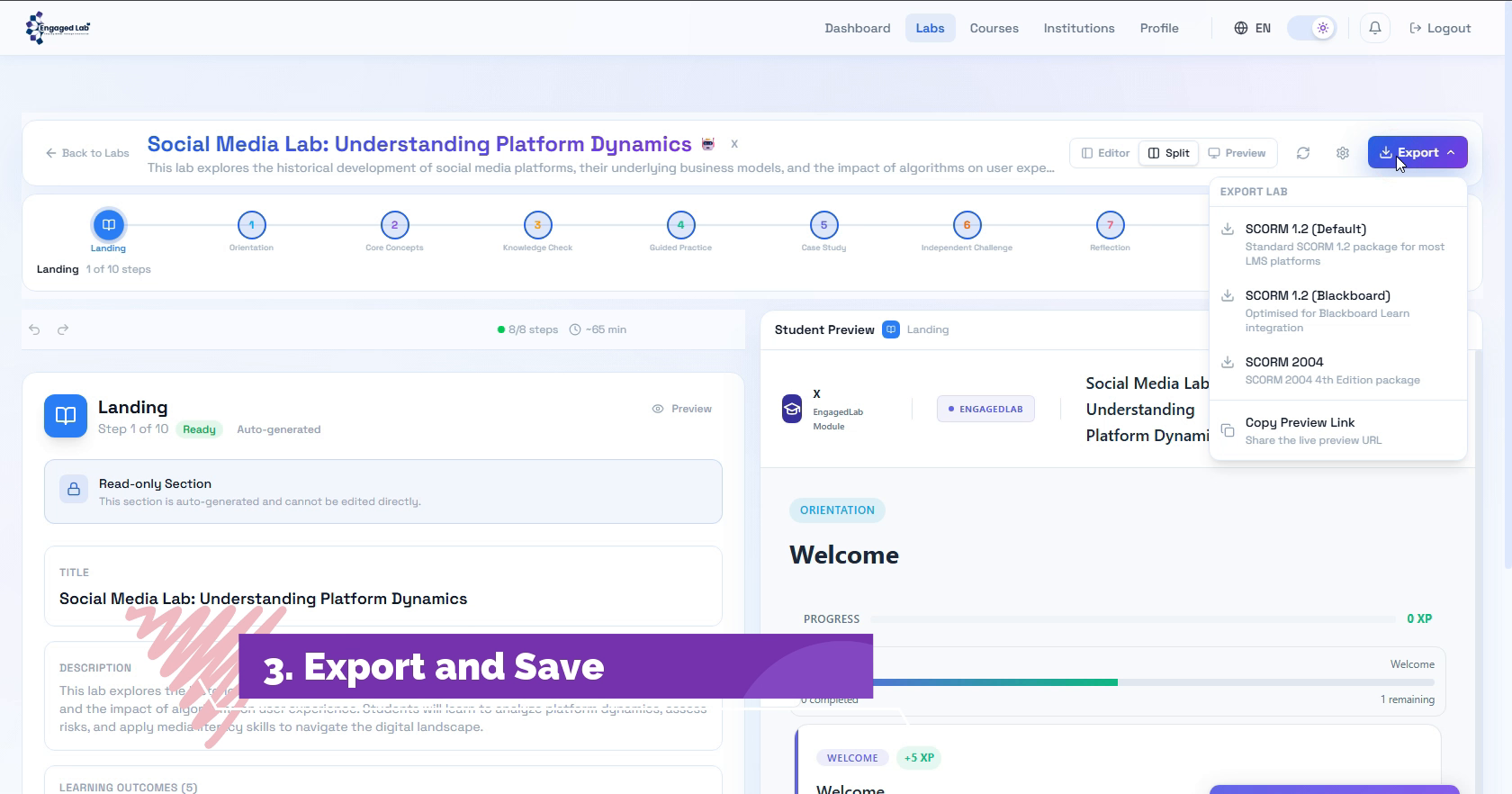Click the Welcome progress bar
The image size is (1512, 794).
[1116, 682]
